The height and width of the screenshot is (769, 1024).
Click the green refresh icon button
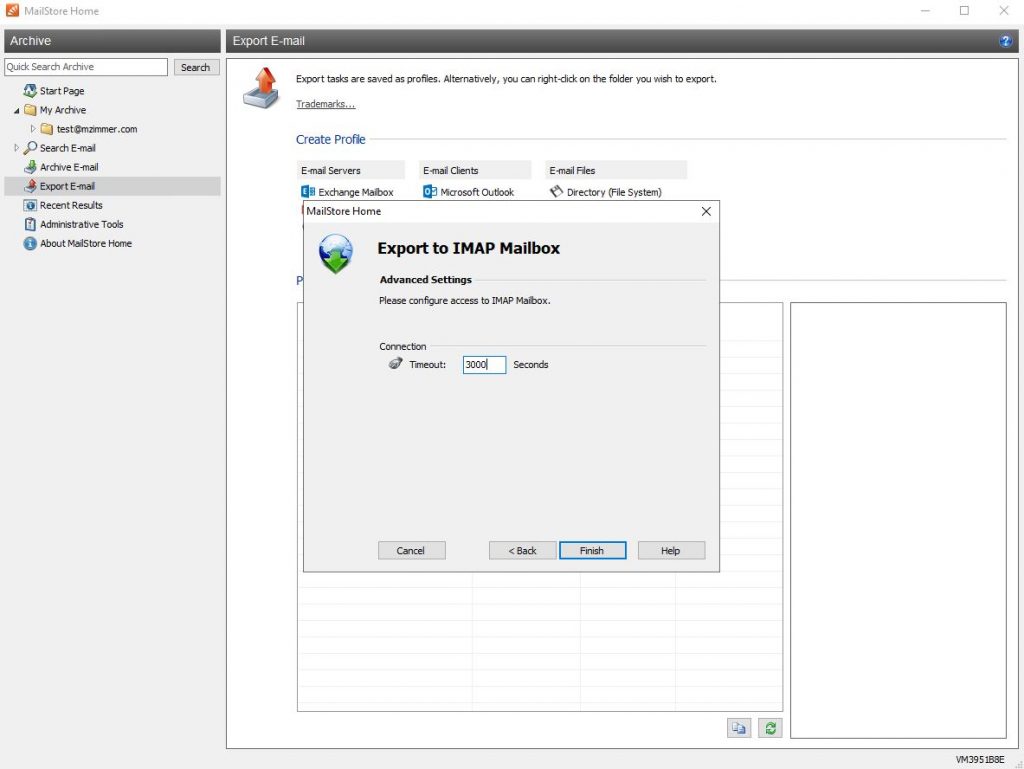[x=769, y=728]
